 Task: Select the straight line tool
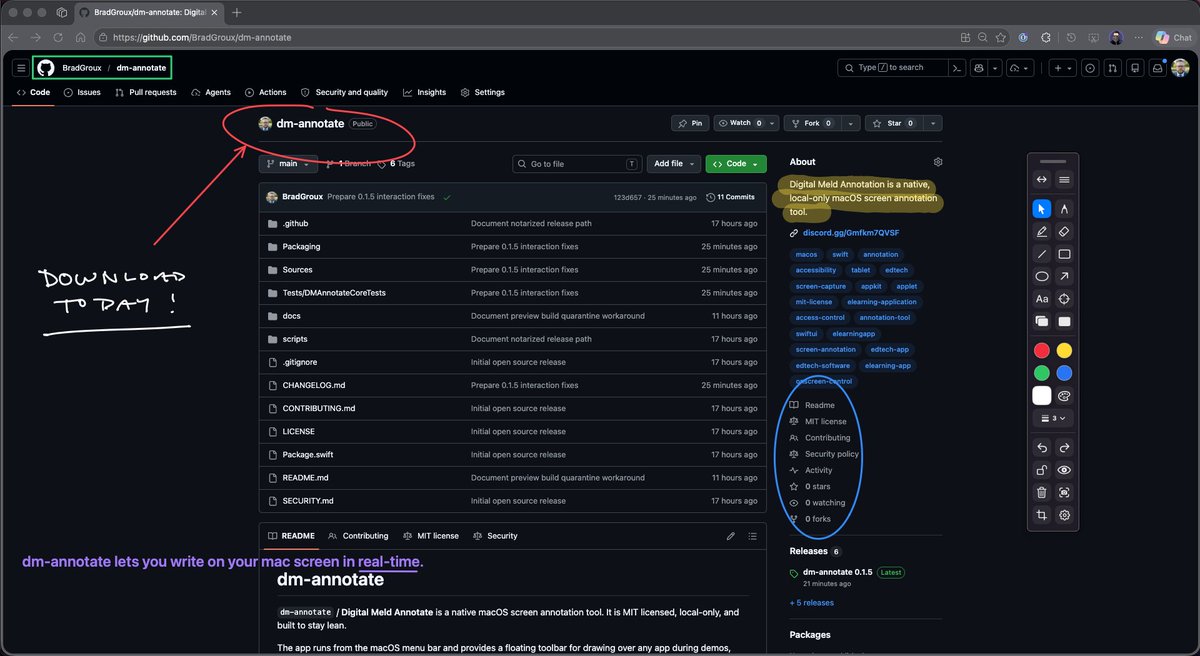[x=1042, y=254]
